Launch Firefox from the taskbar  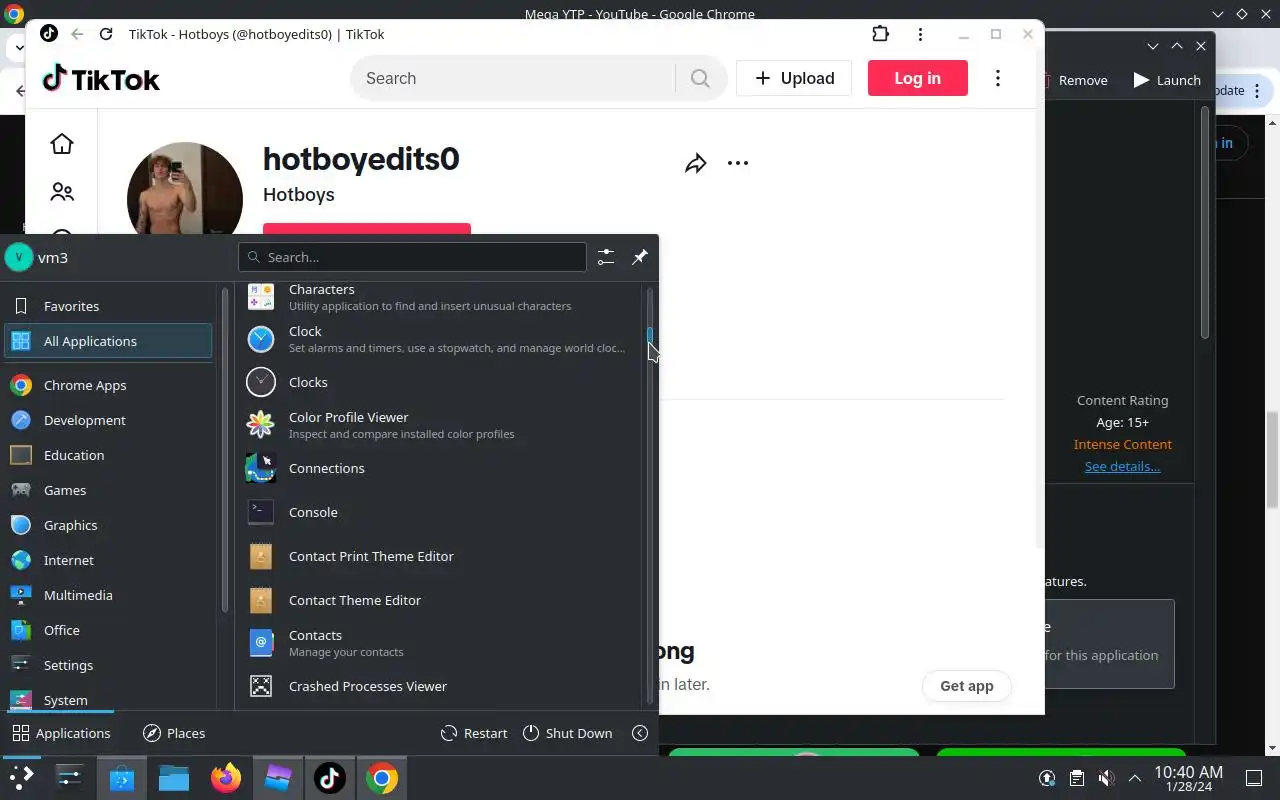click(x=226, y=777)
